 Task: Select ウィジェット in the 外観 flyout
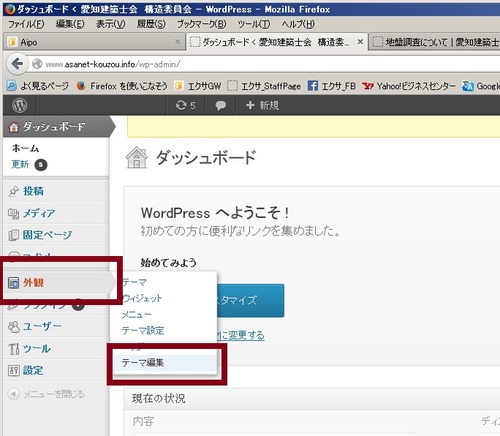coord(142,298)
